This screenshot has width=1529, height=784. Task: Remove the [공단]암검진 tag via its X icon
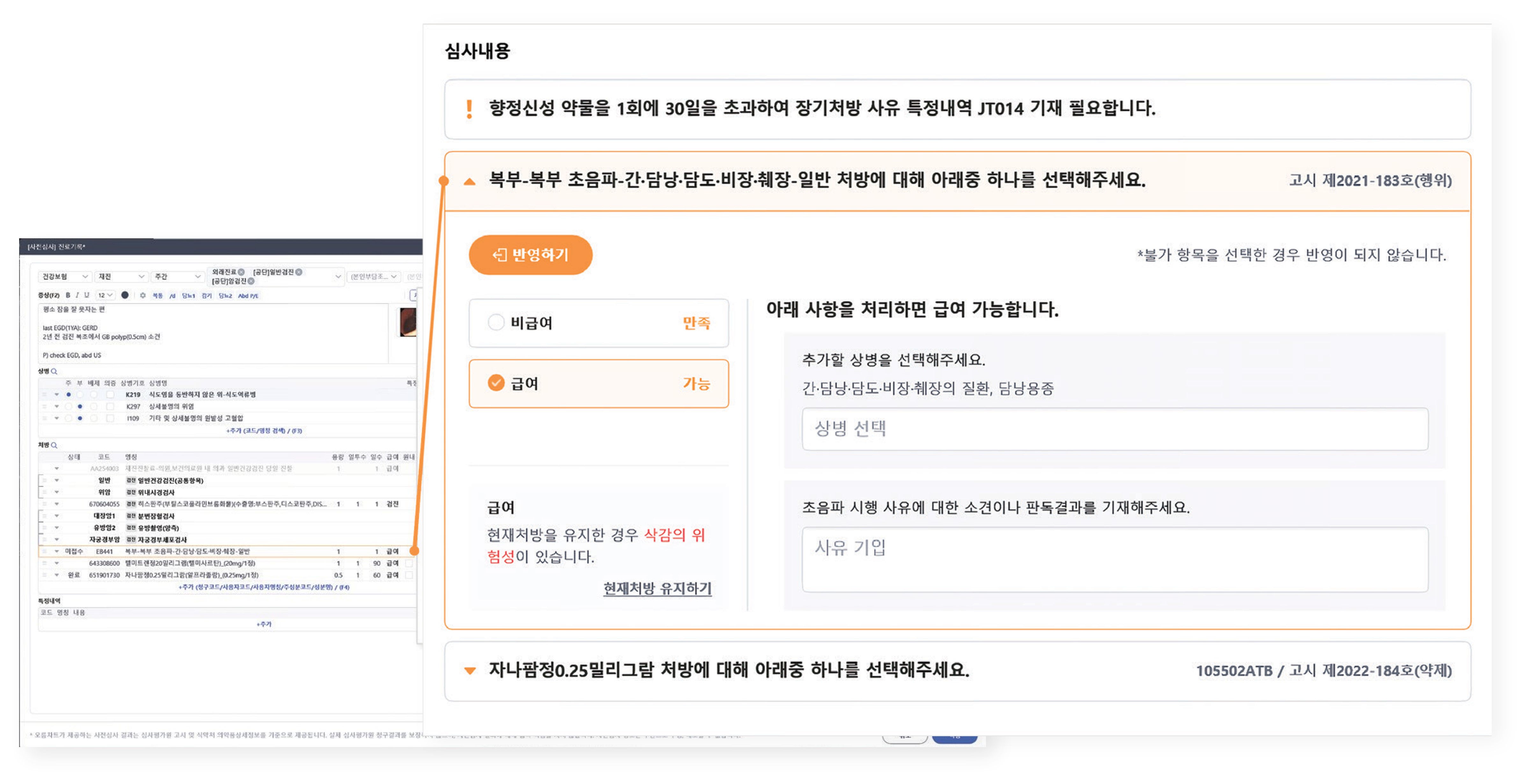coord(251,281)
